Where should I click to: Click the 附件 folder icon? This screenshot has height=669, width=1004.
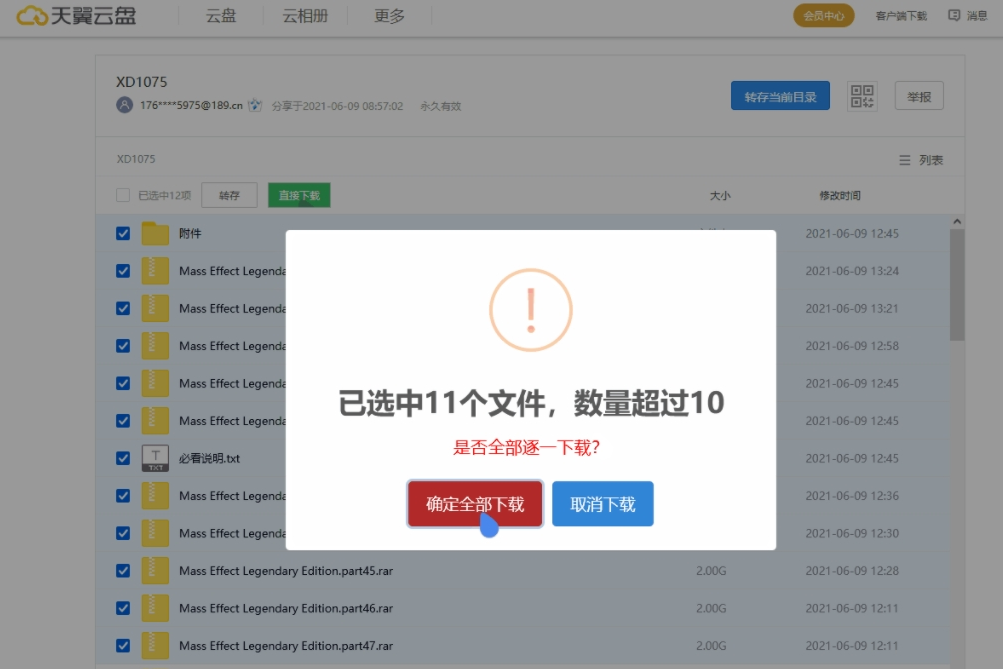(156, 232)
